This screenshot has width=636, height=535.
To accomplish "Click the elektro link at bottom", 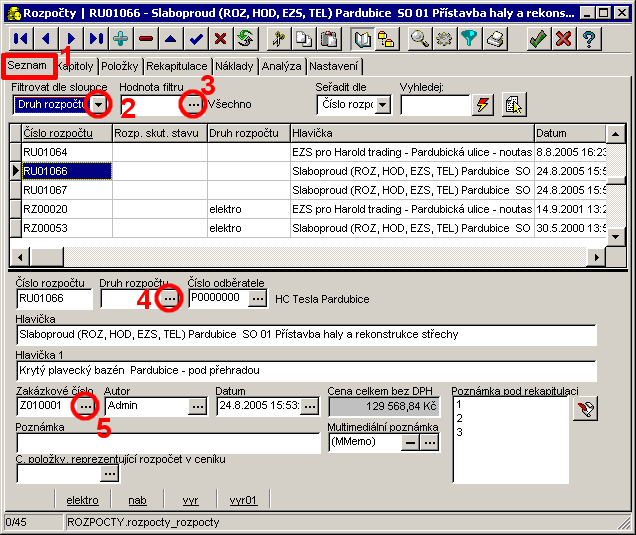I will click(82, 500).
